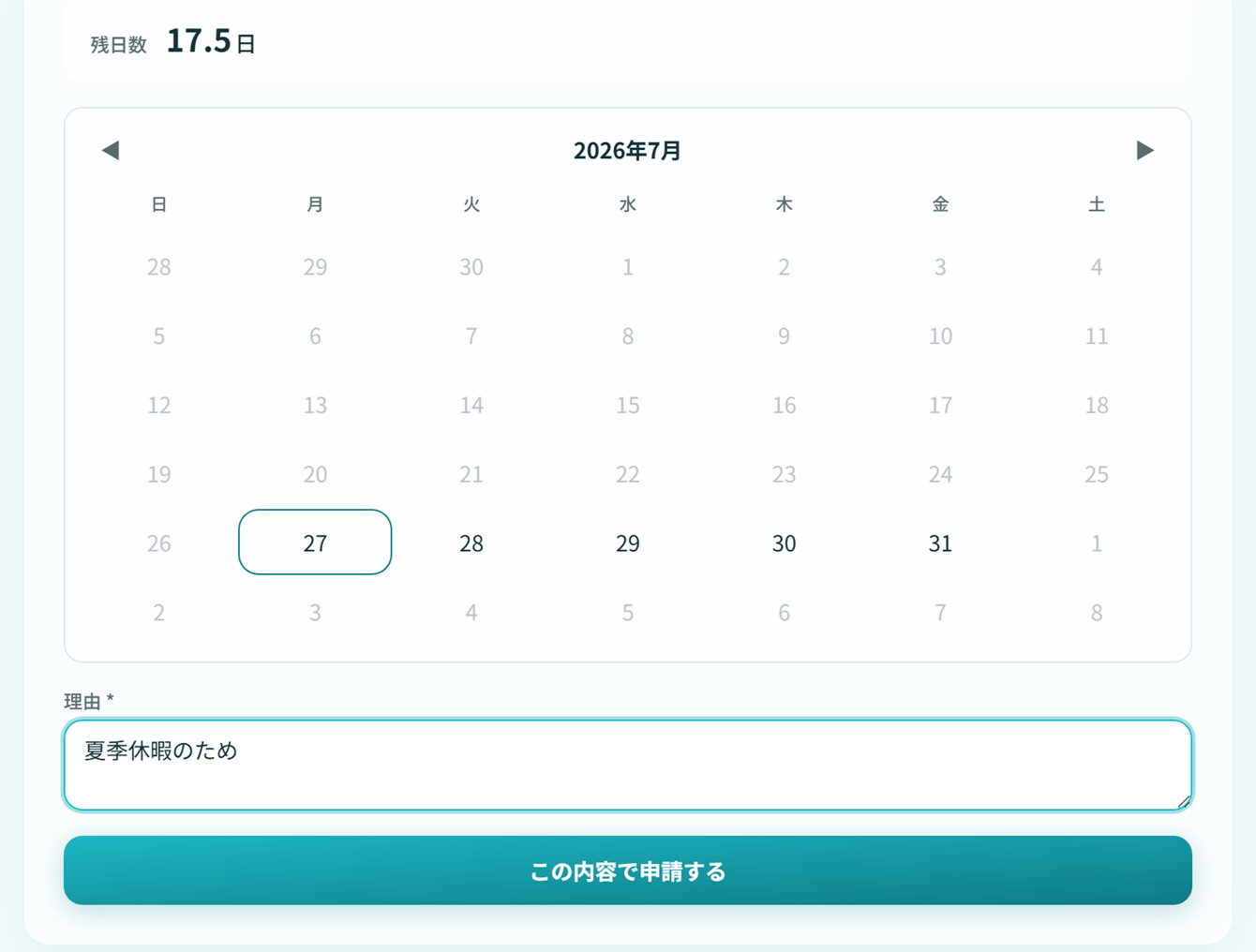Image resolution: width=1256 pixels, height=952 pixels.
Task: Click the 火 Tuesday column header
Action: pos(471,204)
